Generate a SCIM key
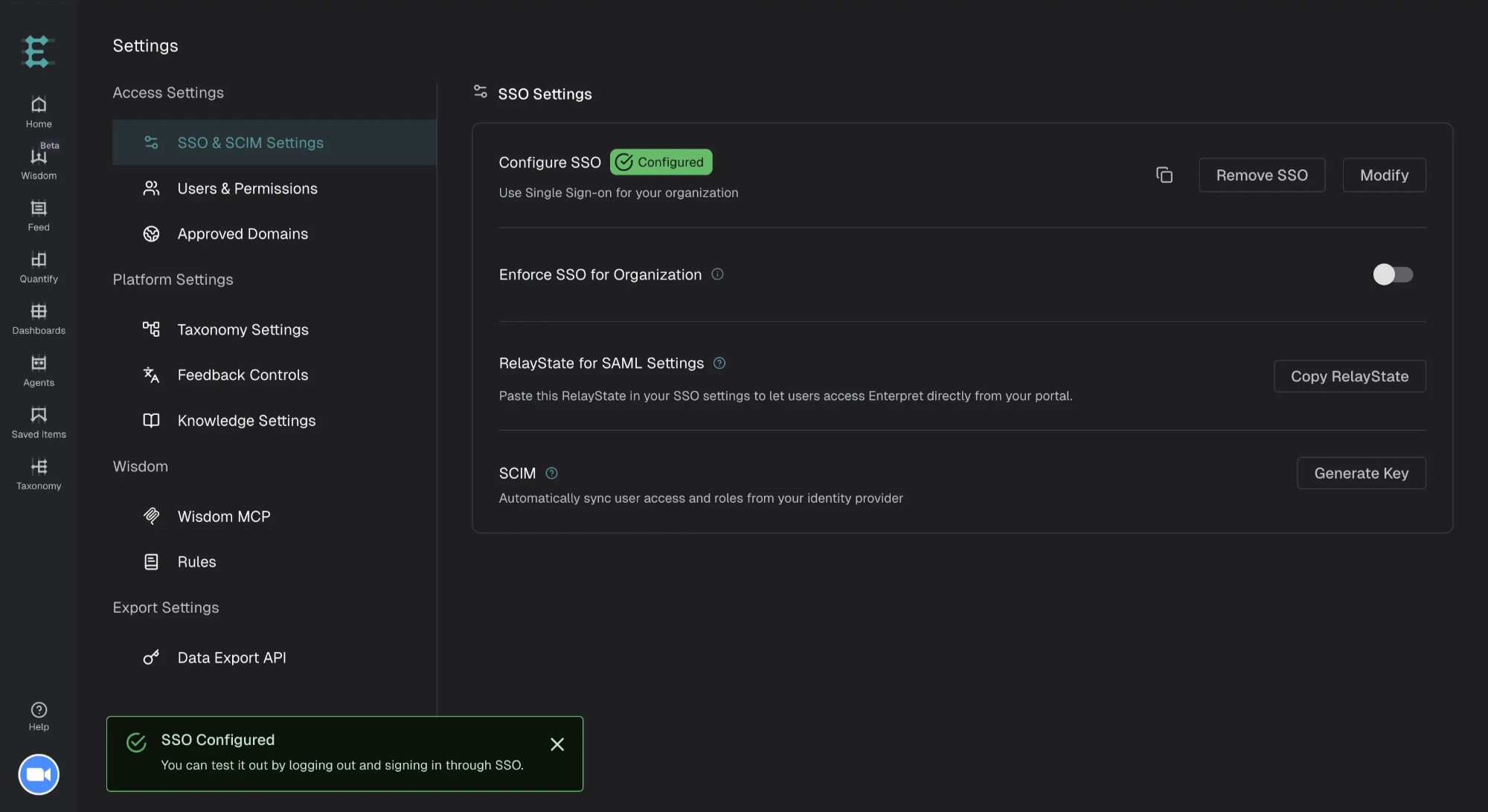 (1361, 473)
